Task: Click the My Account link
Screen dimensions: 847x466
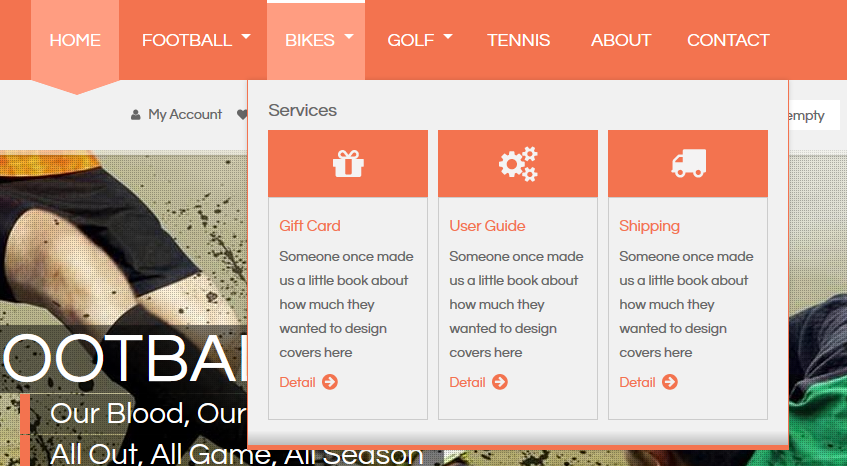Action: coord(185,114)
